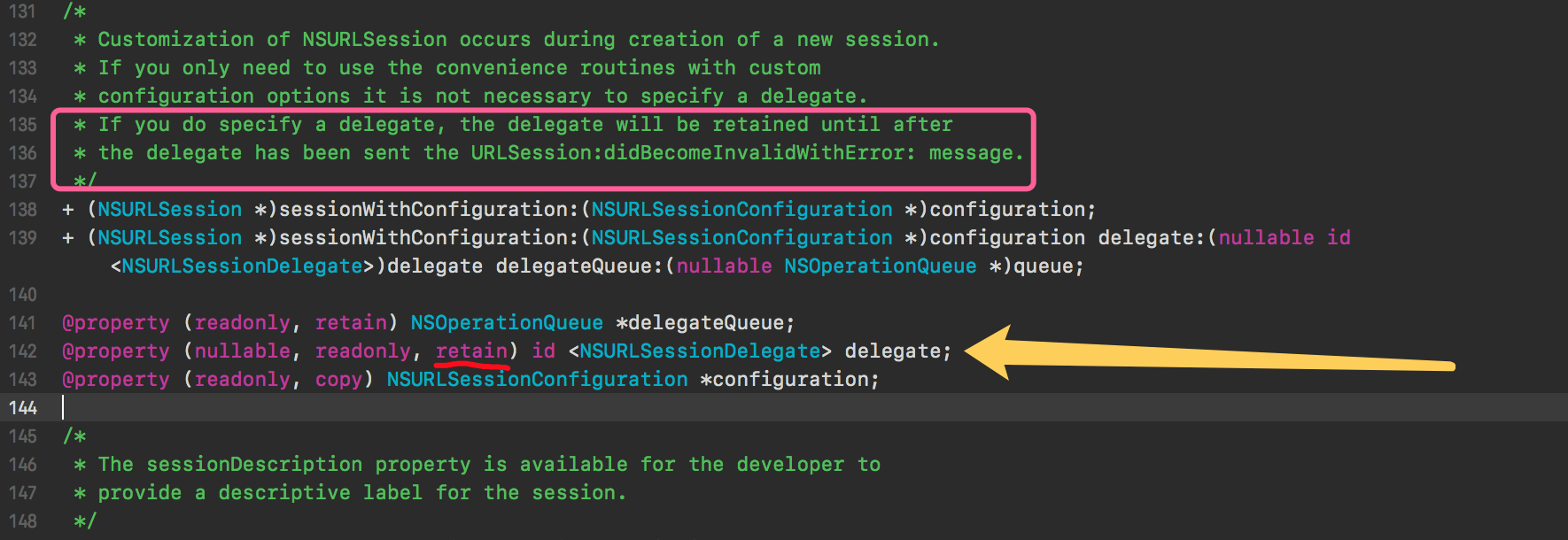
Task: Click line number 135 in the gutter
Action: coord(23,125)
